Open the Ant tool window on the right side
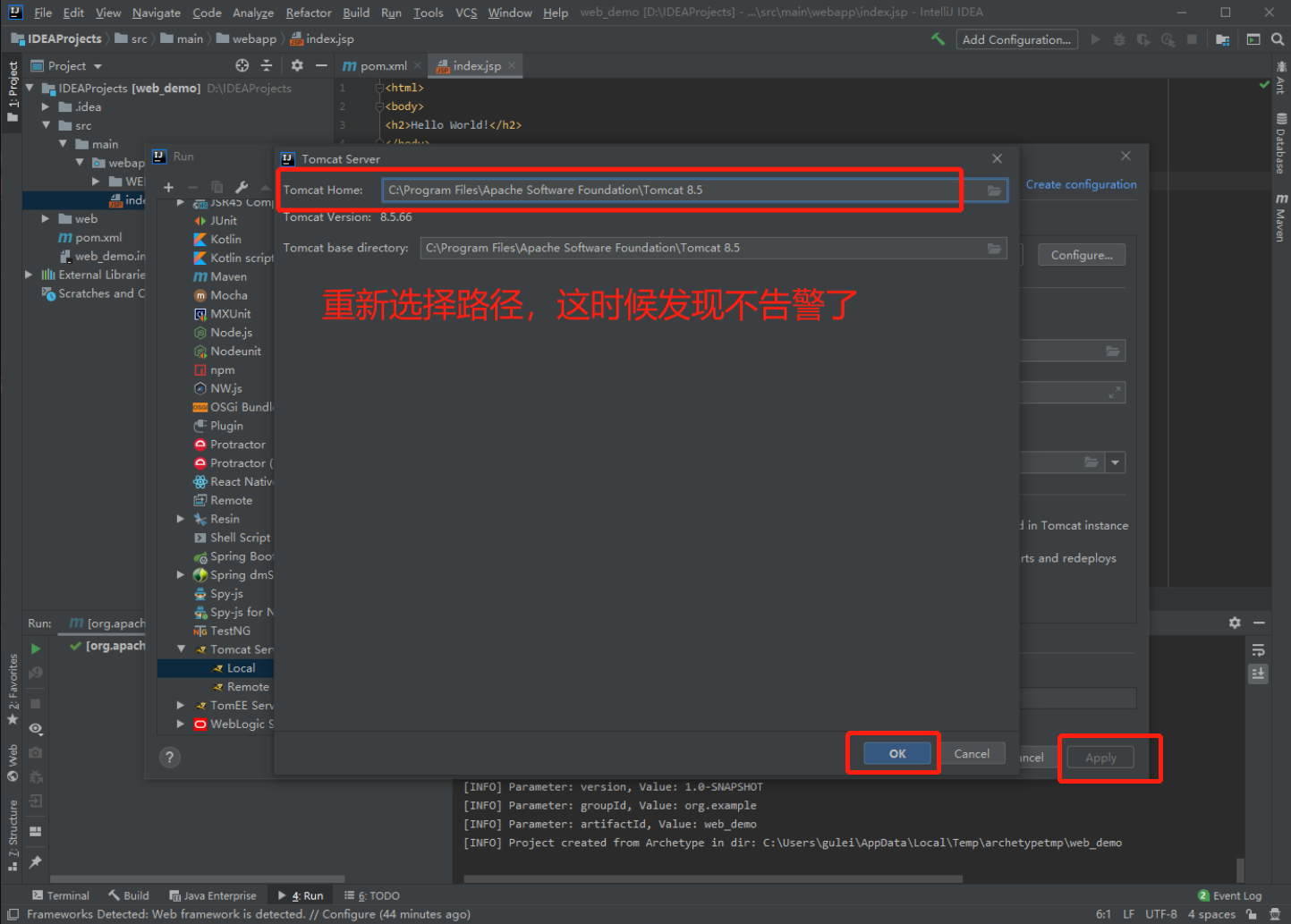This screenshot has width=1291, height=924. [x=1281, y=79]
